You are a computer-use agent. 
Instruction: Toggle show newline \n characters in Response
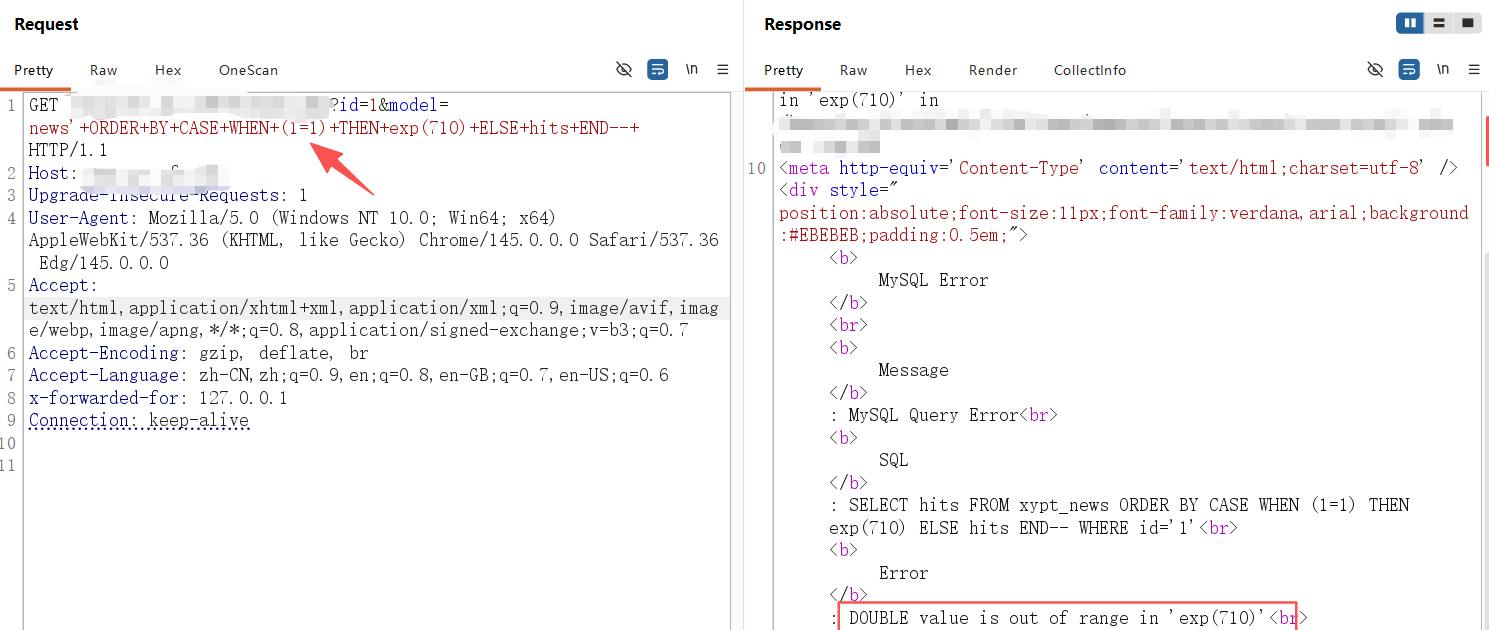click(1442, 69)
